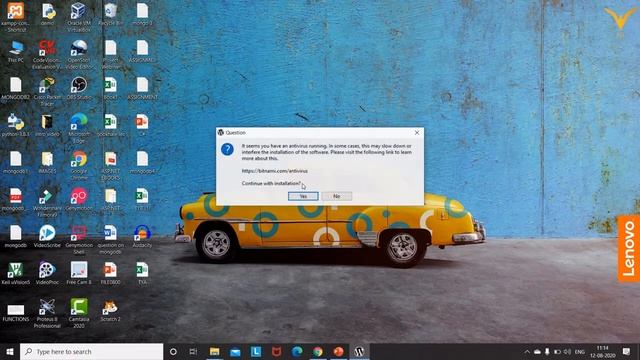This screenshot has width=640, height=360.
Task: Open the Mail app on the taskbar
Action: coord(236,351)
